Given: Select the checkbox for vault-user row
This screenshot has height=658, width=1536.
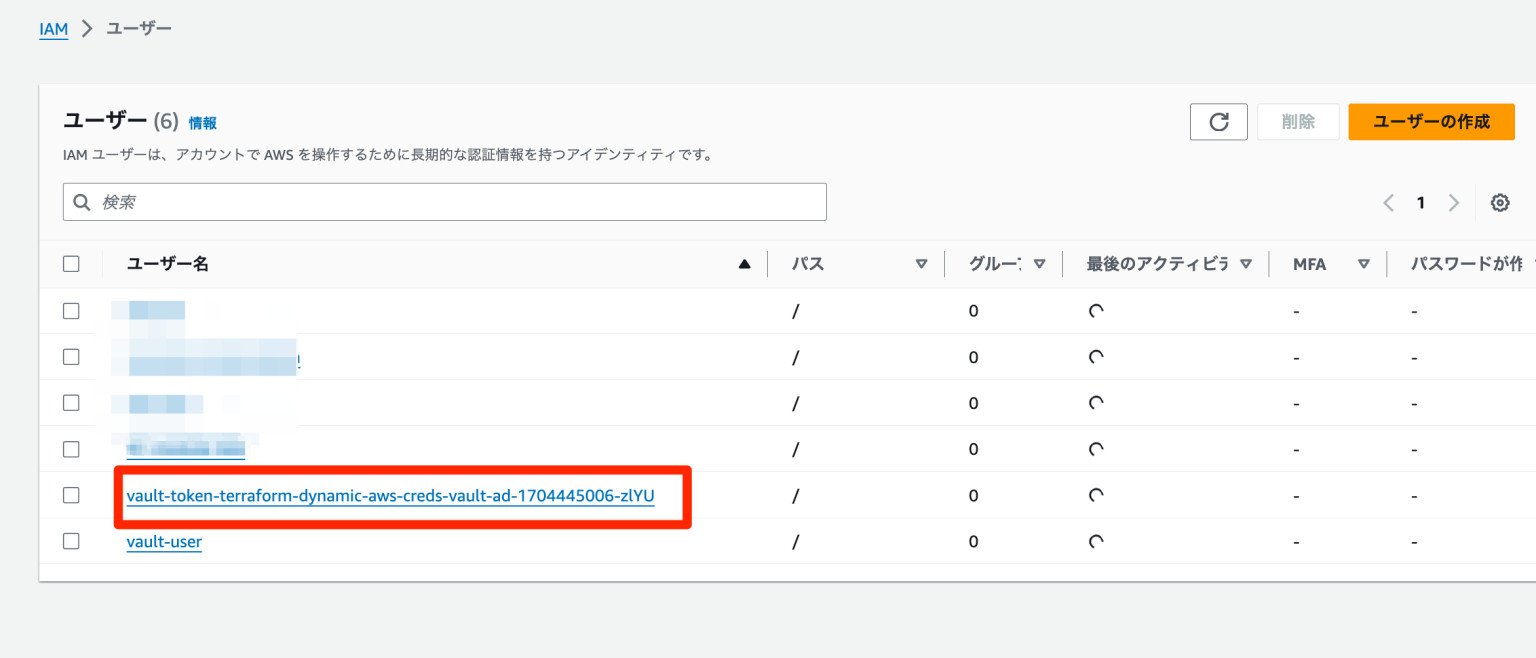Looking at the screenshot, I should [71, 541].
